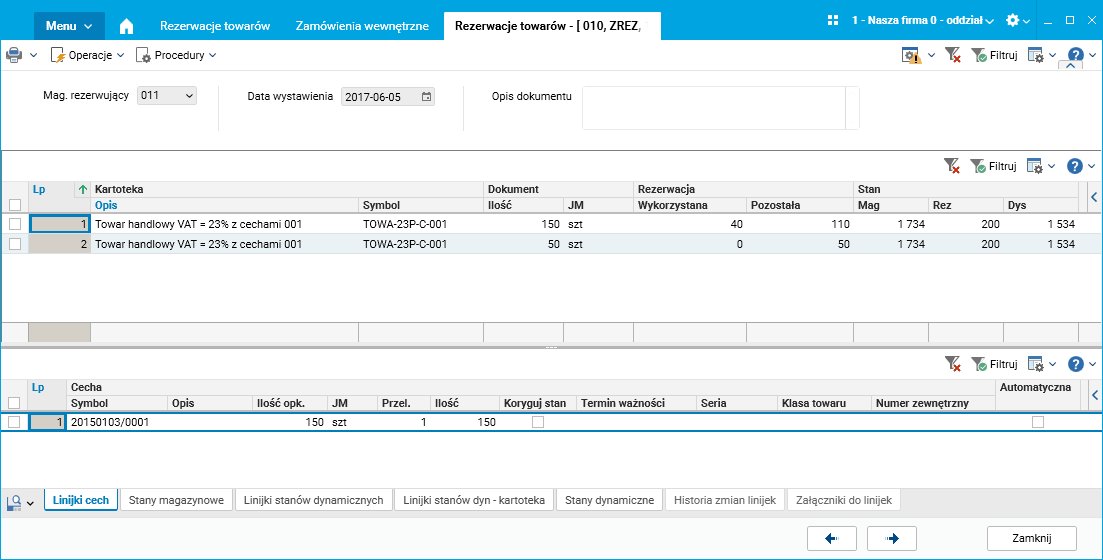This screenshot has height=560, width=1103.
Task: Open Historia zmian linijek tab
Action: (x=725, y=500)
